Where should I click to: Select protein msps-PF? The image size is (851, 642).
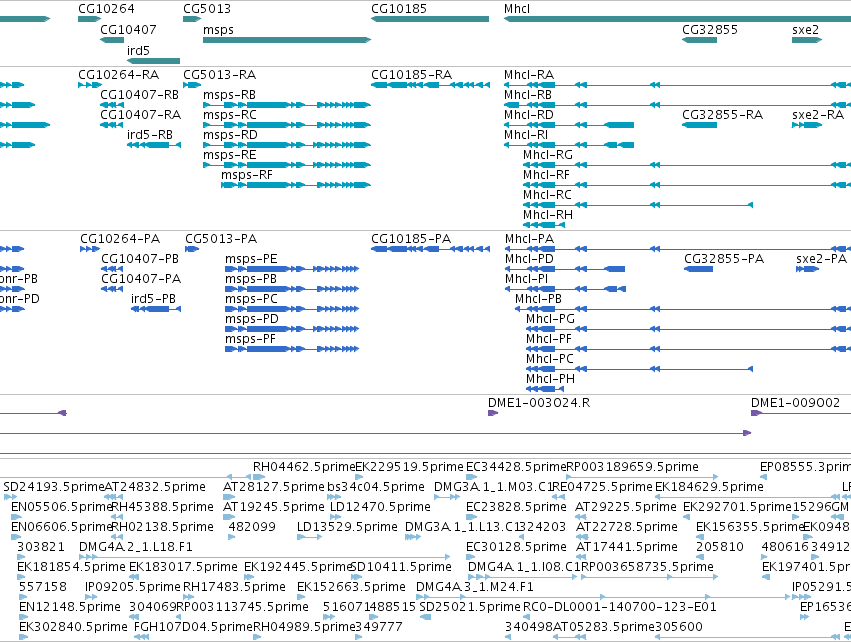tap(292, 349)
